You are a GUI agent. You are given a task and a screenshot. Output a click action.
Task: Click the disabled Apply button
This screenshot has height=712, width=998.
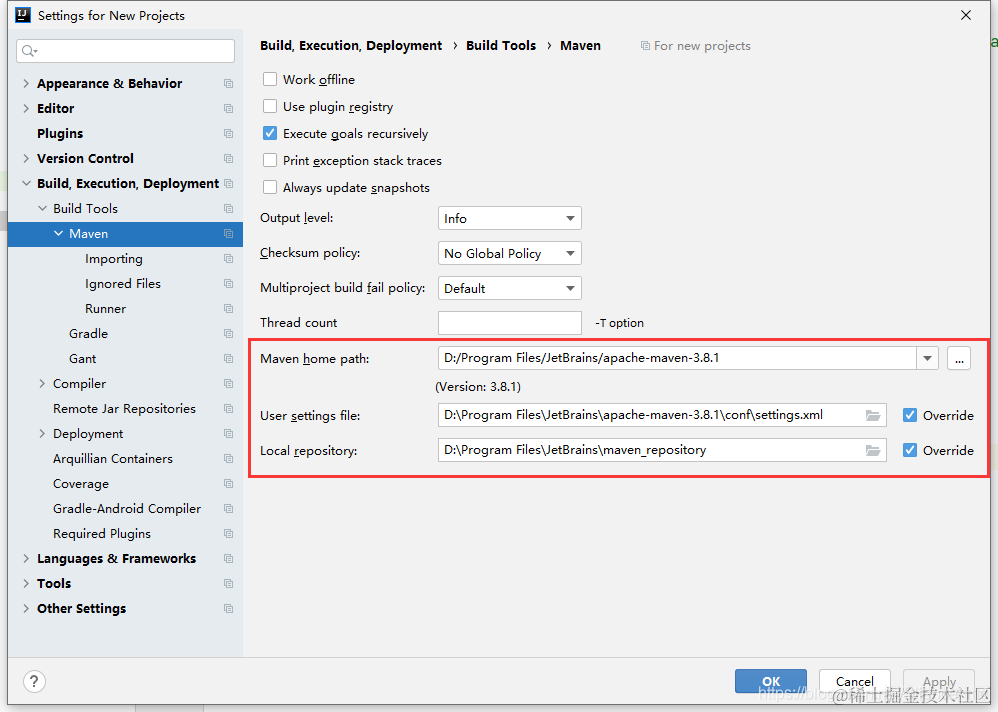939,681
